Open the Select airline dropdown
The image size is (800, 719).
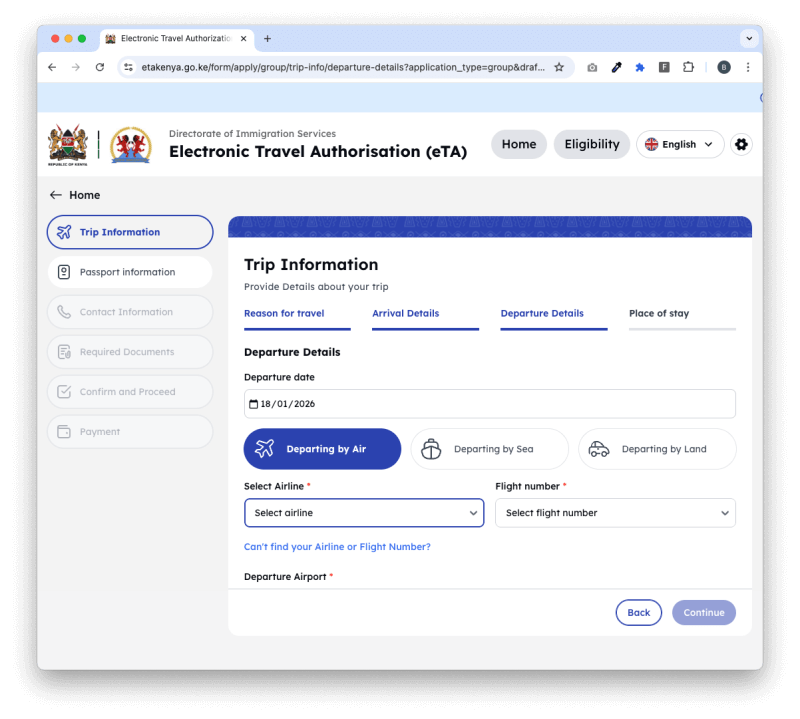364,513
